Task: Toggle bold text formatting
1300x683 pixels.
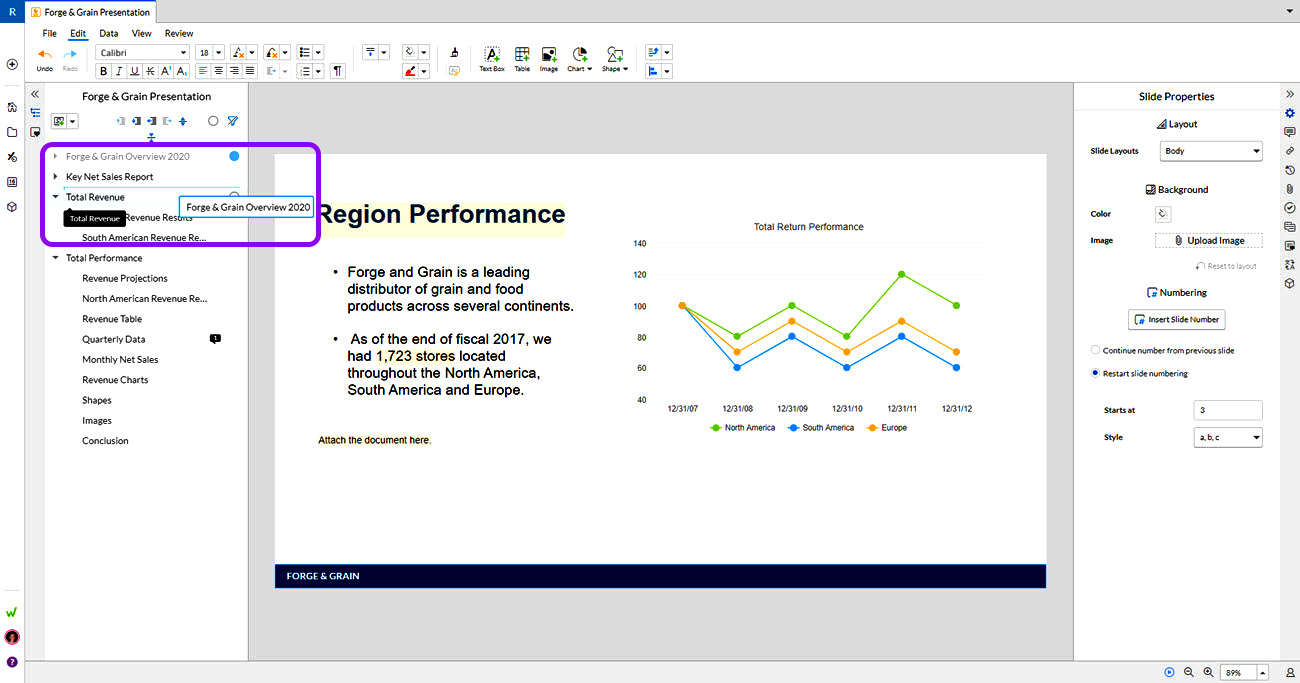Action: pyautogui.click(x=103, y=71)
